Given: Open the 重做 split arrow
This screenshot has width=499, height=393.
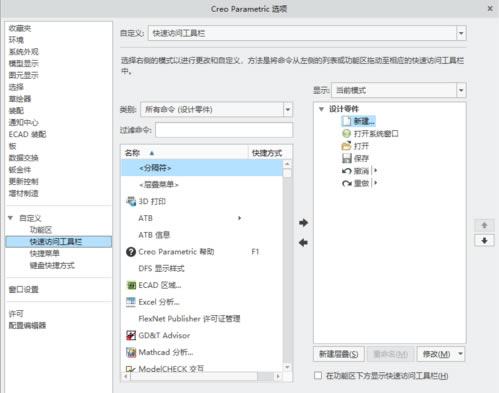Looking at the screenshot, I should pyautogui.click(x=376, y=183).
